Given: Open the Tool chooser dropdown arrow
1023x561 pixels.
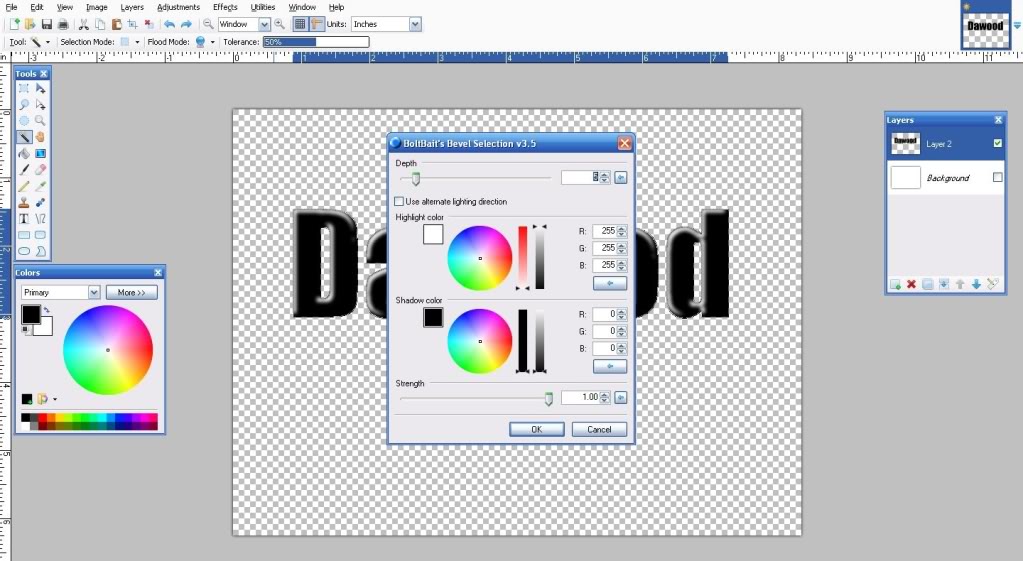Looking at the screenshot, I should pyautogui.click(x=48, y=42).
